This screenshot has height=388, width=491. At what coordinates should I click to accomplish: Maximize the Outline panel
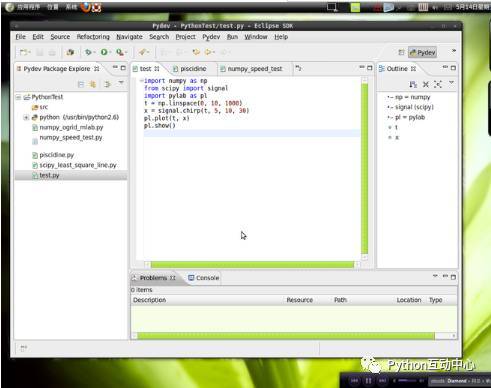click(453, 68)
